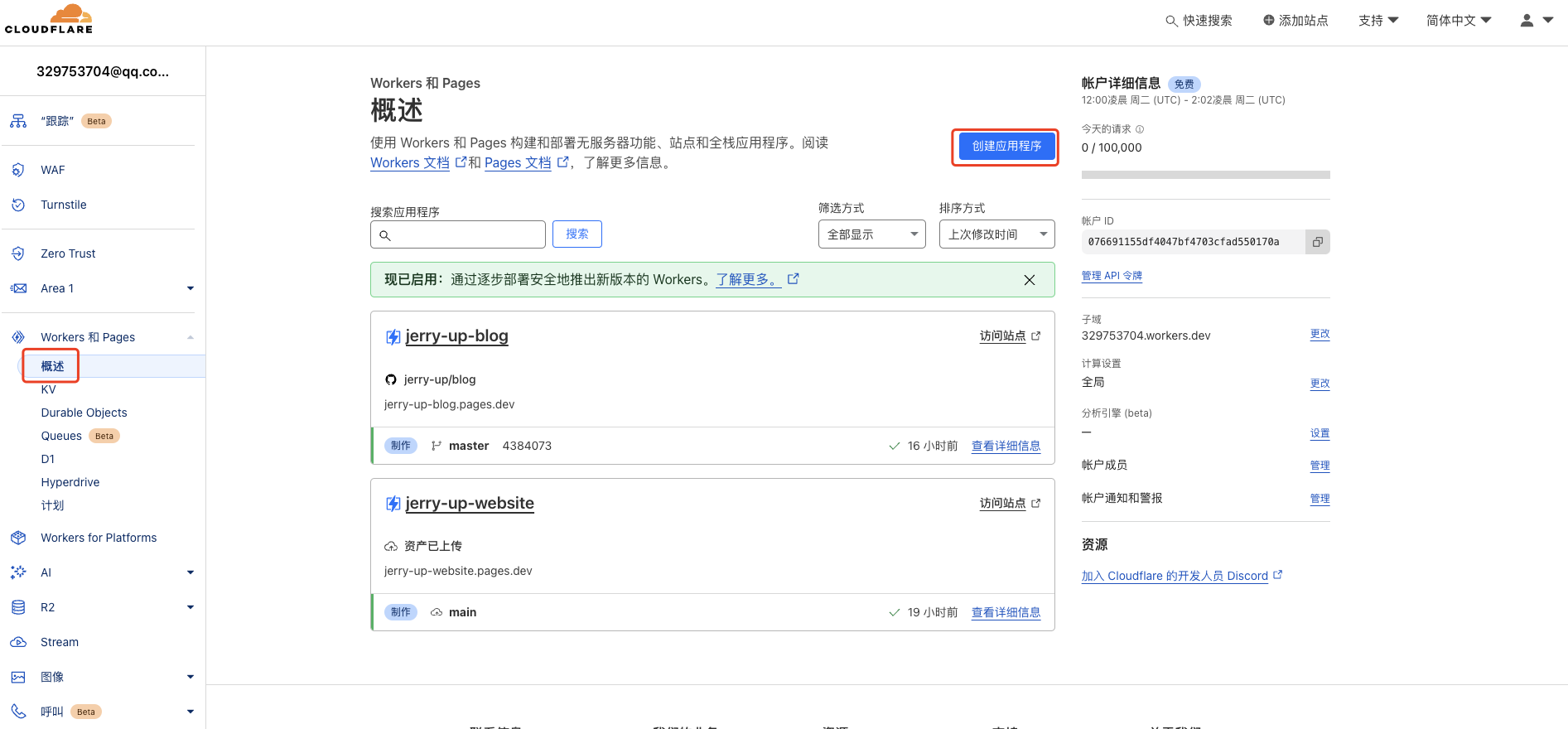Expand the AI sidebar section
This screenshot has height=729, width=1568.
[191, 572]
